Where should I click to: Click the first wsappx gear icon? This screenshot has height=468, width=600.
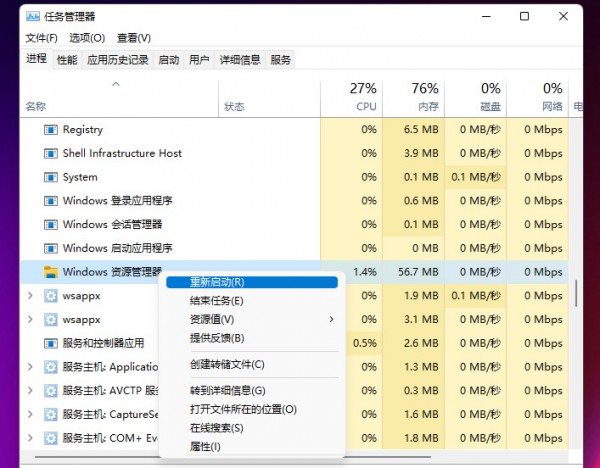(52, 296)
